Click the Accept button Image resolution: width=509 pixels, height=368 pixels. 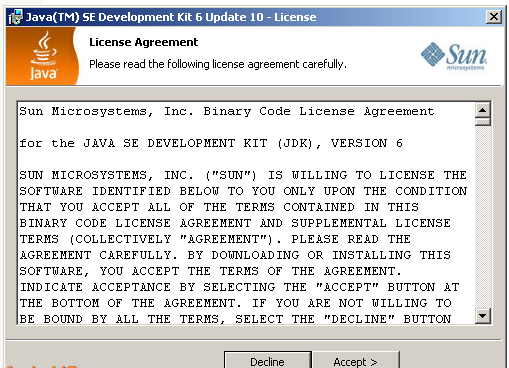pos(355,360)
